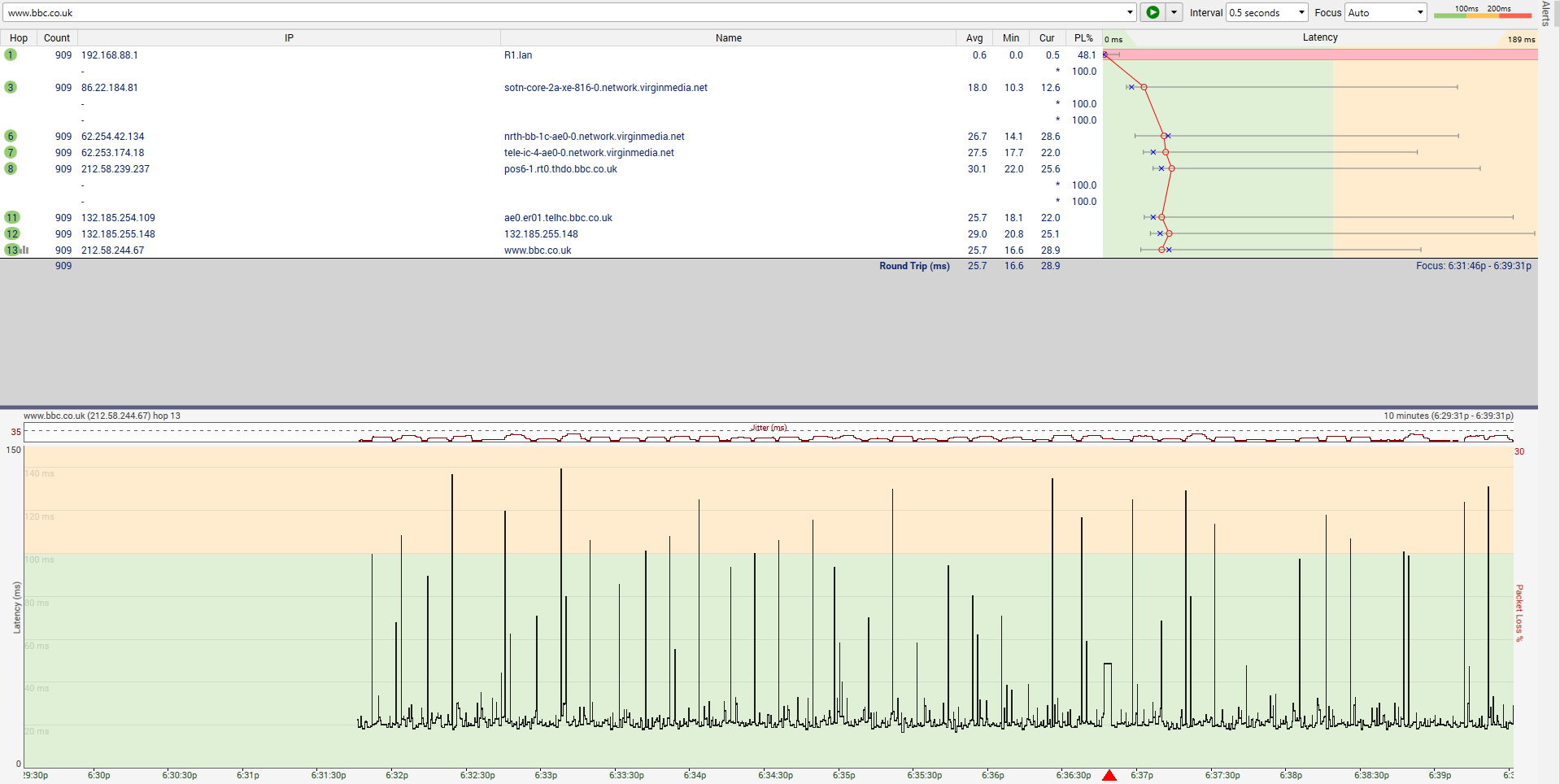Screen dimensions: 1560x784
Task: Click IP address 192.168.88.1
Action: point(110,55)
